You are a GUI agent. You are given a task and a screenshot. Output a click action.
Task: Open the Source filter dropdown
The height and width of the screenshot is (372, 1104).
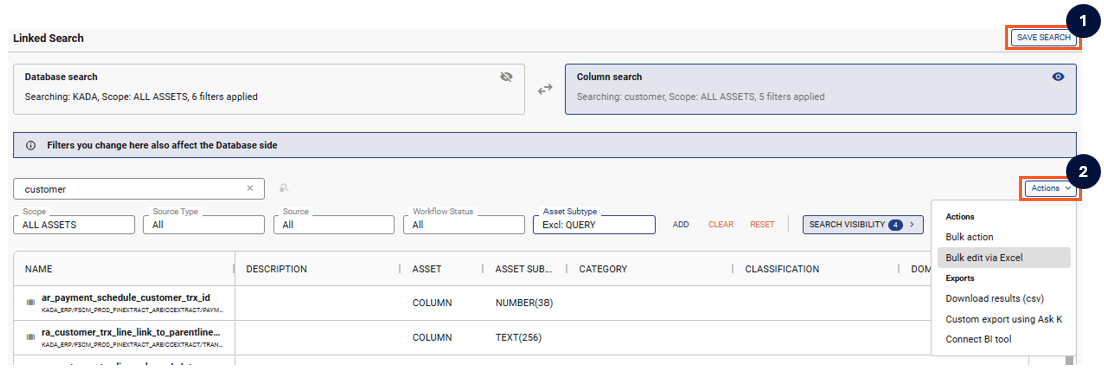[334, 225]
